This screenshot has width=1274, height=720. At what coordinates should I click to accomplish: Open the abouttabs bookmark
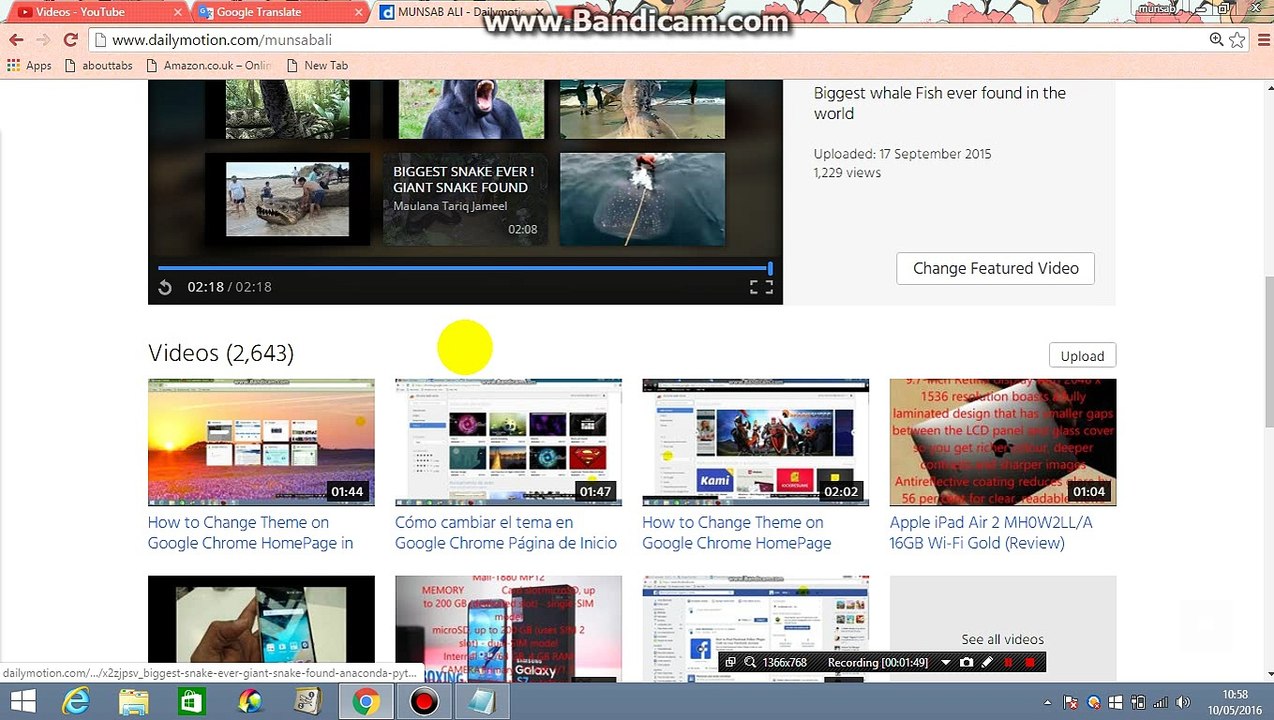98,65
